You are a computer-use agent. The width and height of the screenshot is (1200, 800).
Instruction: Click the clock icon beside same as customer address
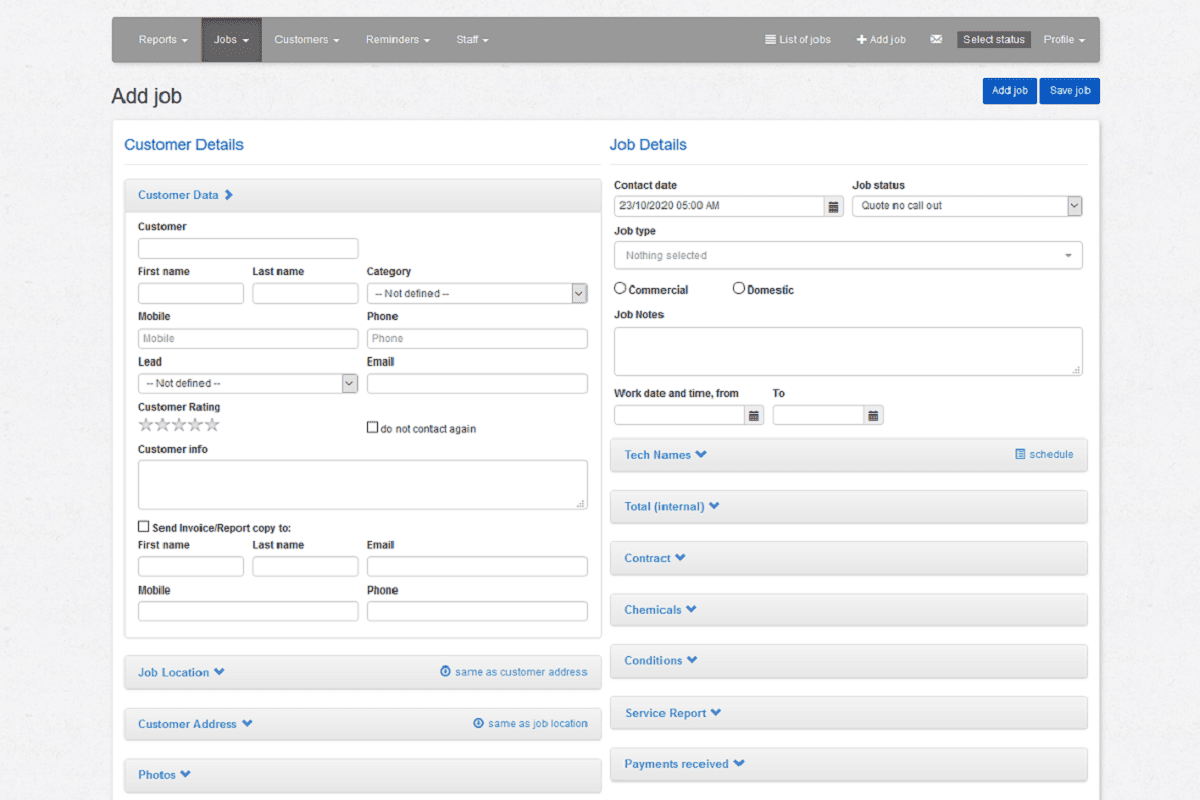coord(445,672)
